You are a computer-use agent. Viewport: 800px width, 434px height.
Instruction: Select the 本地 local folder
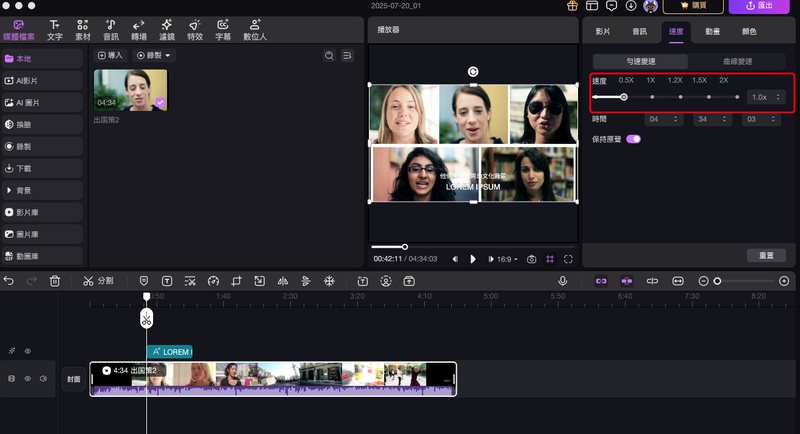pos(42,59)
